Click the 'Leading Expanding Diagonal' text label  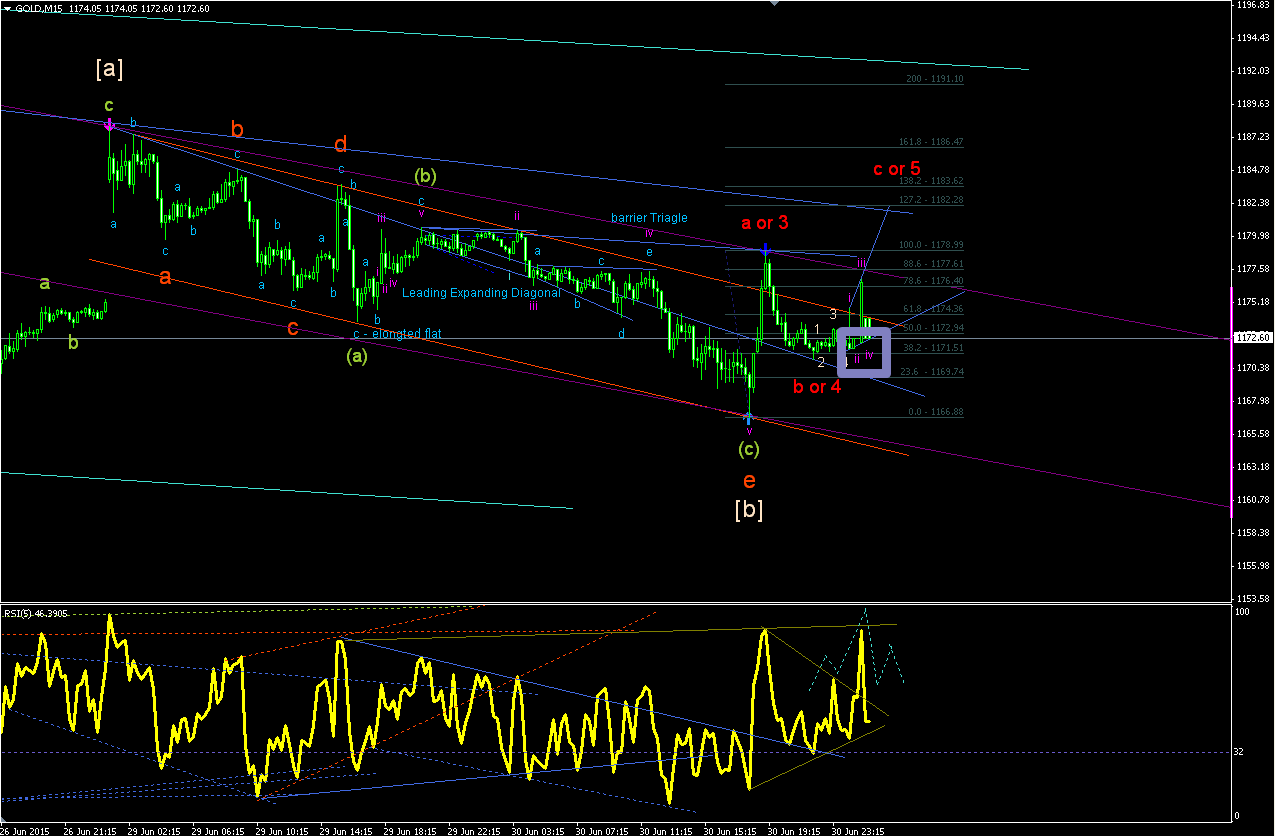point(482,293)
